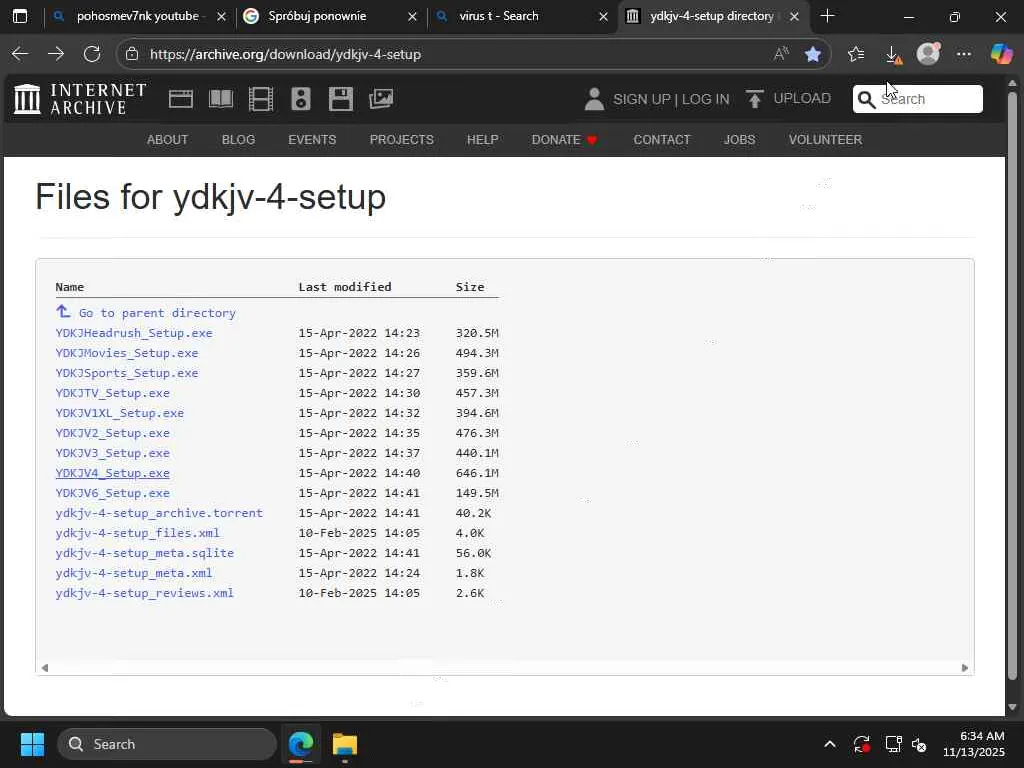Open the Images icon
Image resolution: width=1024 pixels, height=768 pixels.
[x=381, y=99]
